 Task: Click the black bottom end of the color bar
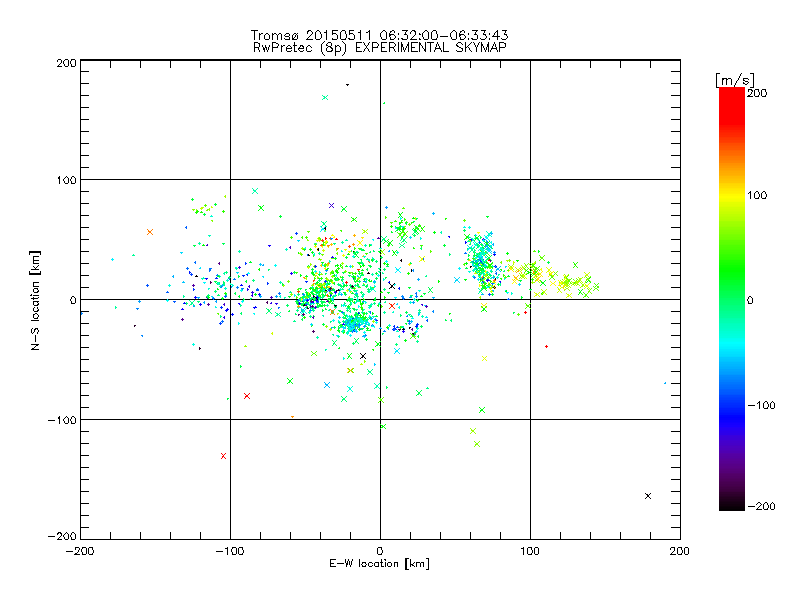point(732,505)
